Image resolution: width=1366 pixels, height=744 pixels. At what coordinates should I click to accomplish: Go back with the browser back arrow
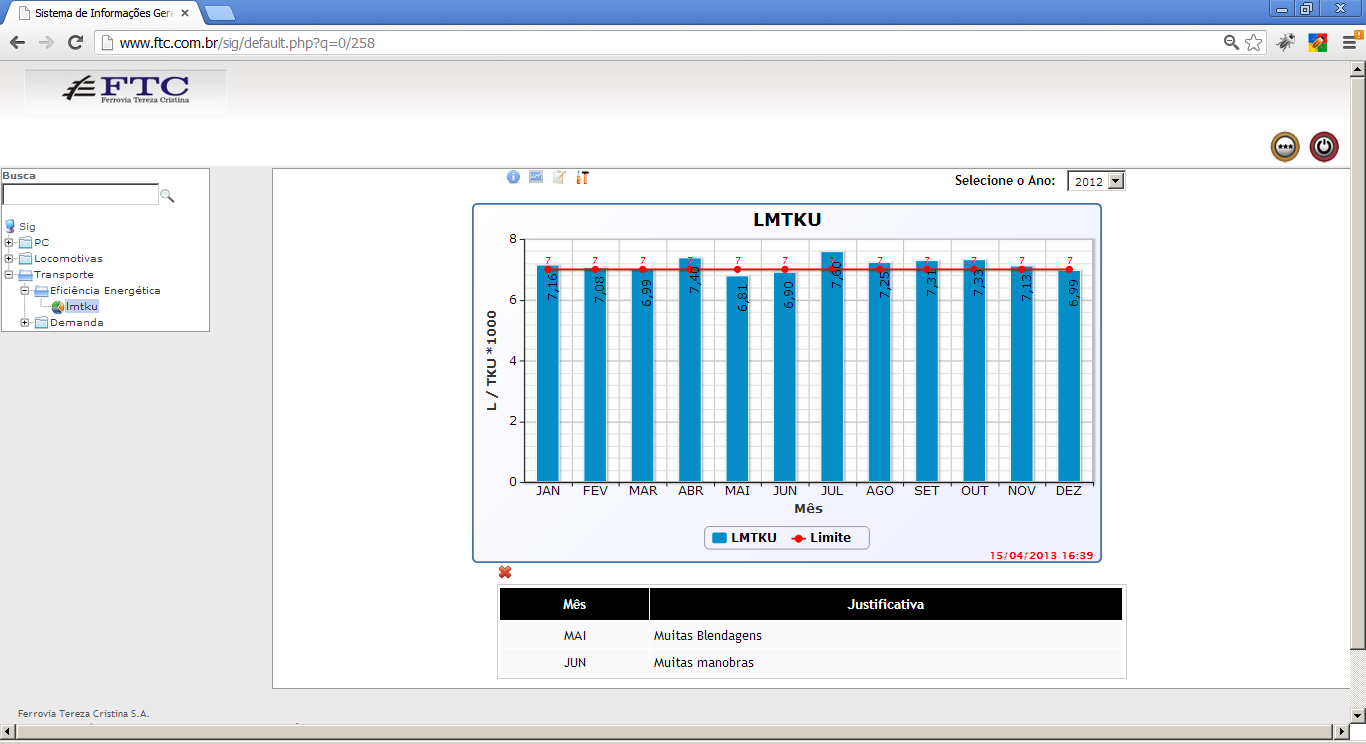17,42
